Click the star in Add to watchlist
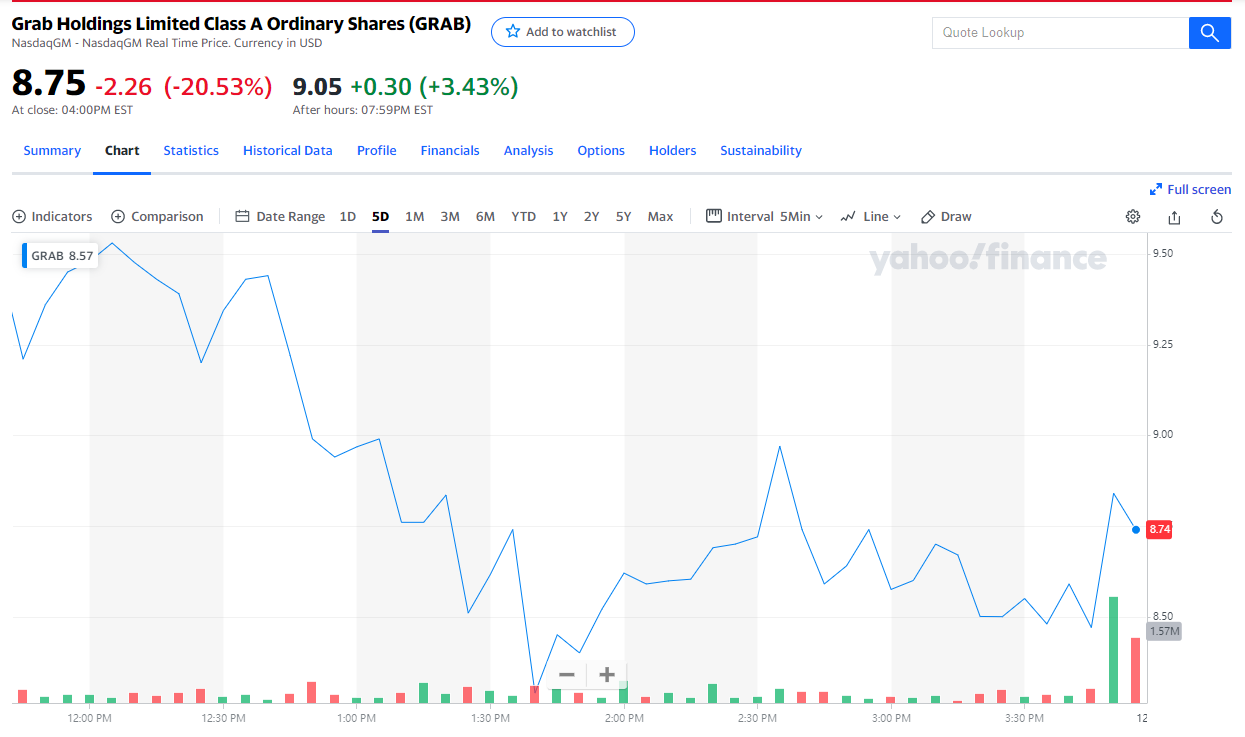 [x=513, y=32]
